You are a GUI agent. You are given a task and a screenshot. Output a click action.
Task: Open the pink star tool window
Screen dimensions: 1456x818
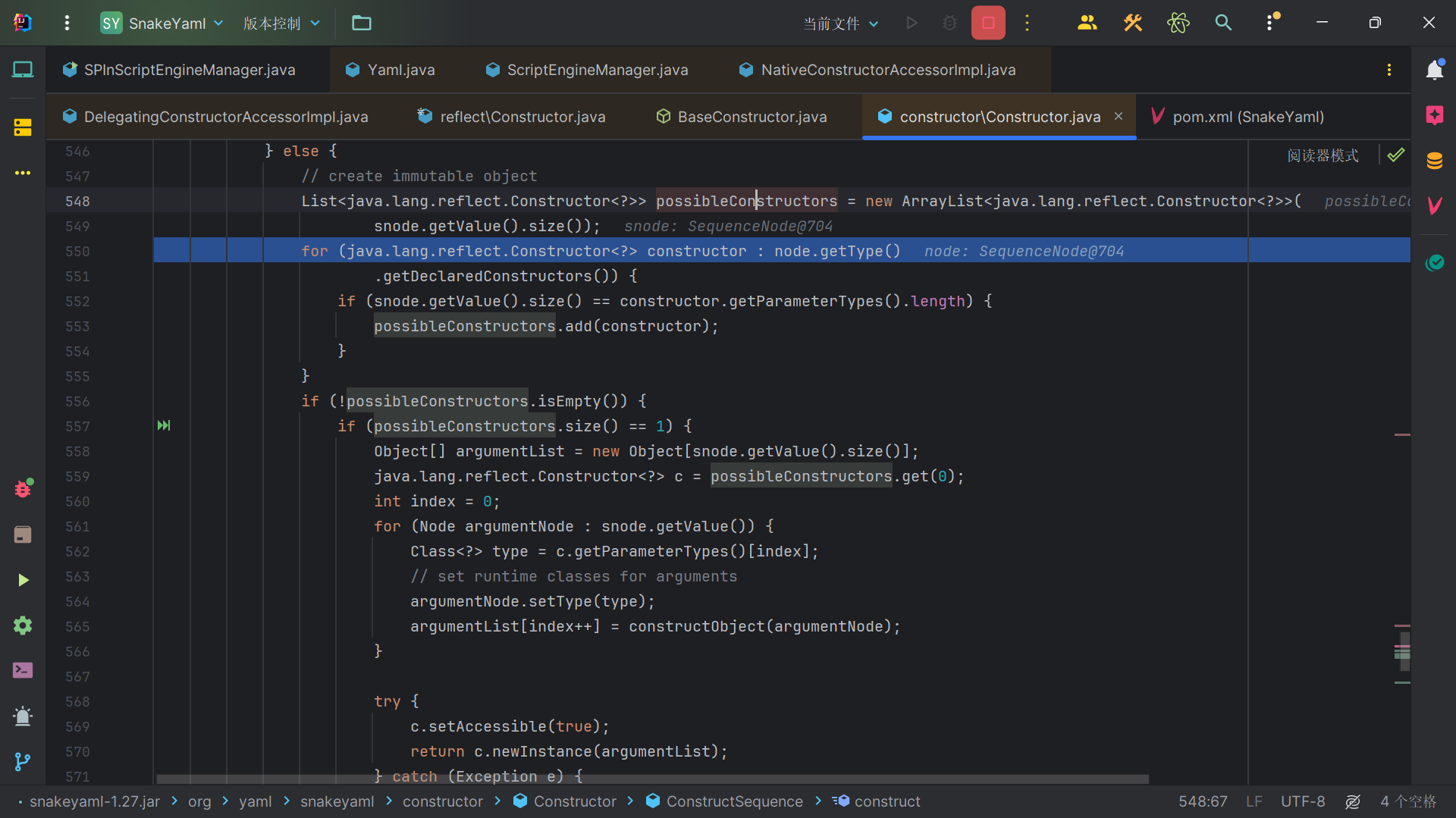[1434, 115]
